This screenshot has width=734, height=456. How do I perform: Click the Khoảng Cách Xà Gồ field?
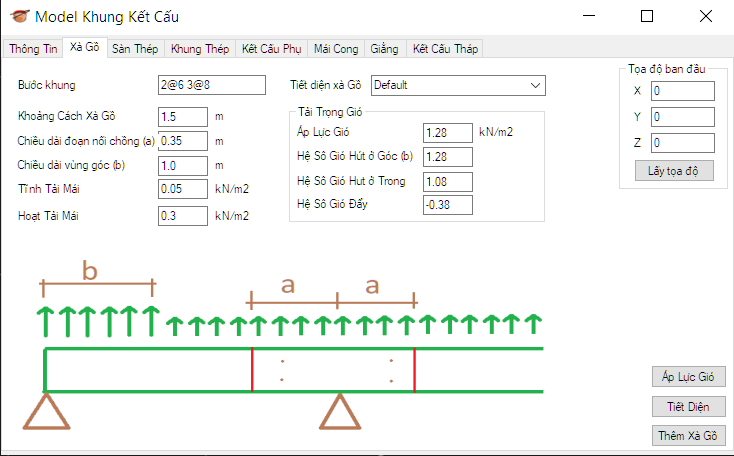(182, 117)
